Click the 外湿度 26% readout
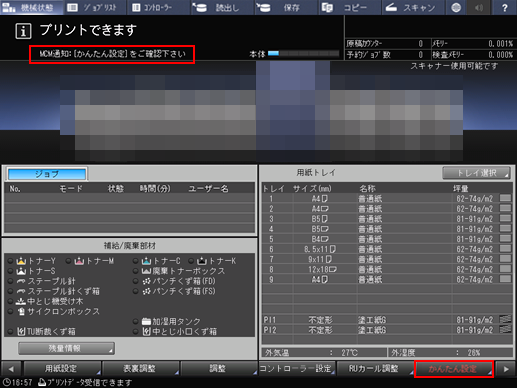Image resolution: width=517 pixels, height=388 pixels. (450, 352)
